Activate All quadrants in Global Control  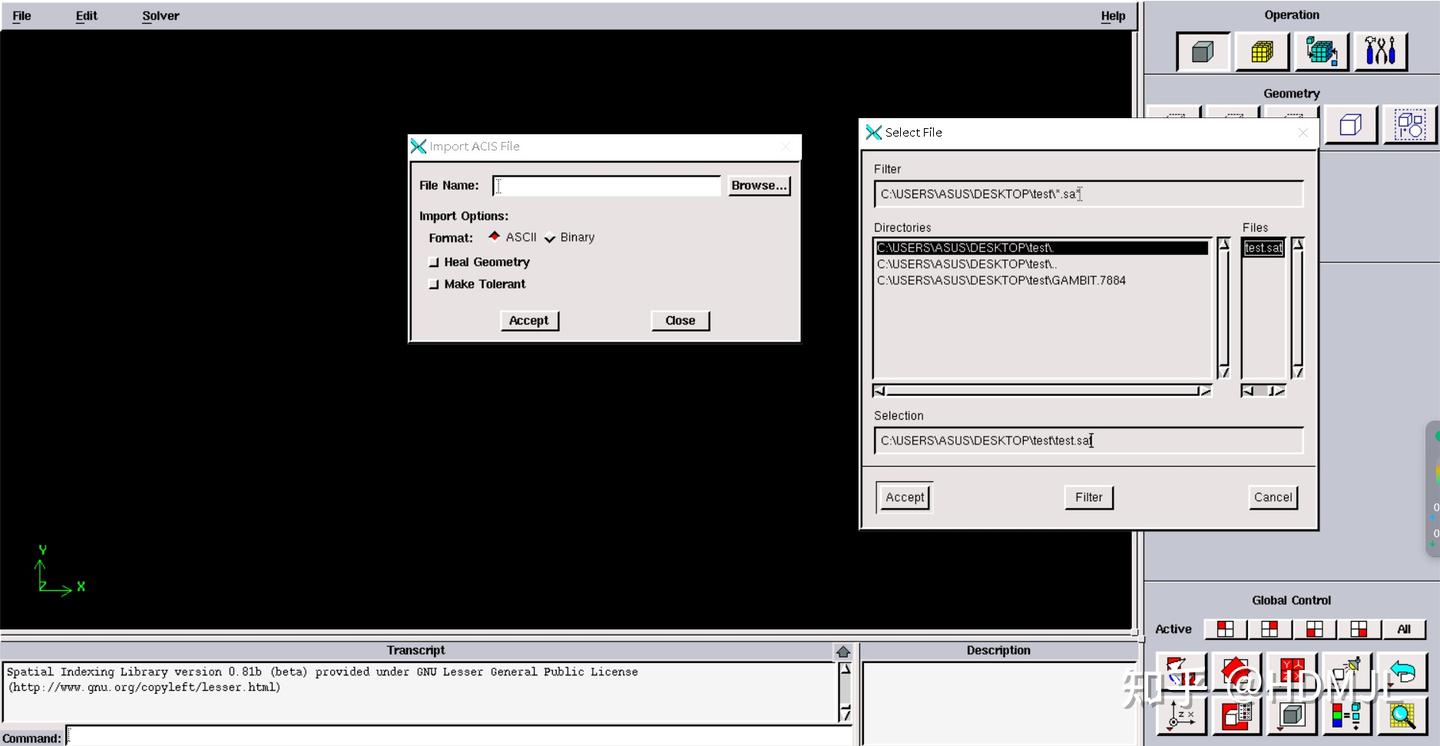1404,629
